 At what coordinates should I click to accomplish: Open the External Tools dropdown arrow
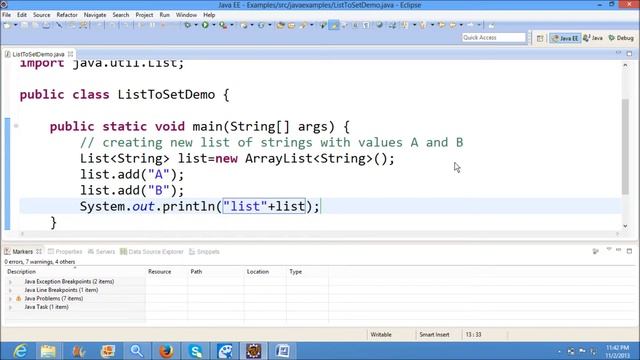(232, 25)
